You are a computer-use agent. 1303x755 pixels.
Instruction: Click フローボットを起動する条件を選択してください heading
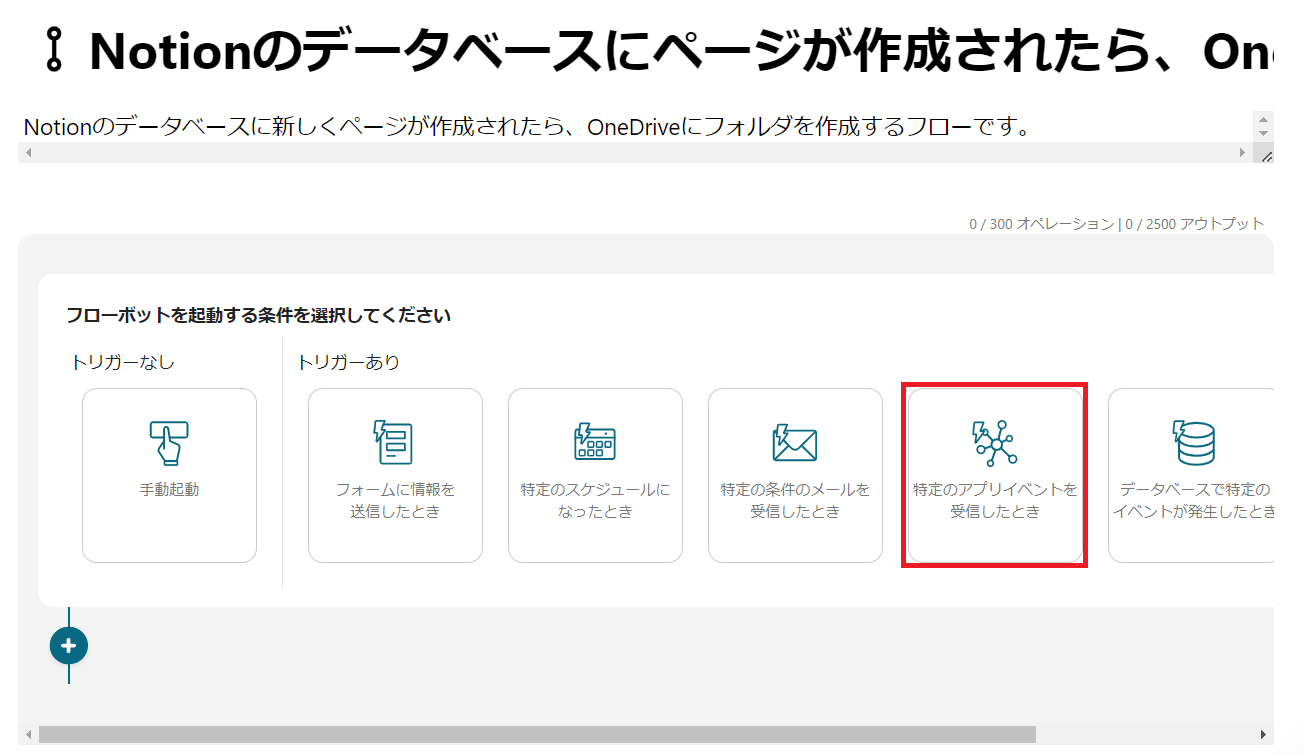coord(258,316)
